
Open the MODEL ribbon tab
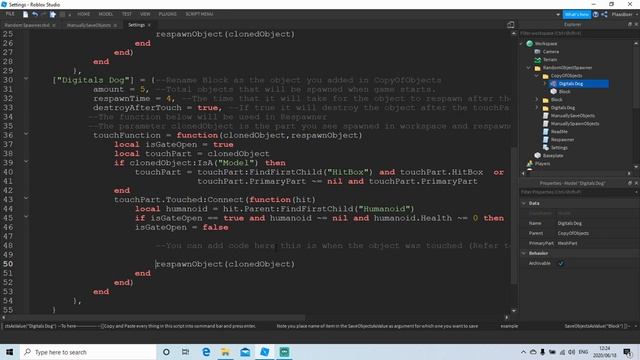[106, 14]
